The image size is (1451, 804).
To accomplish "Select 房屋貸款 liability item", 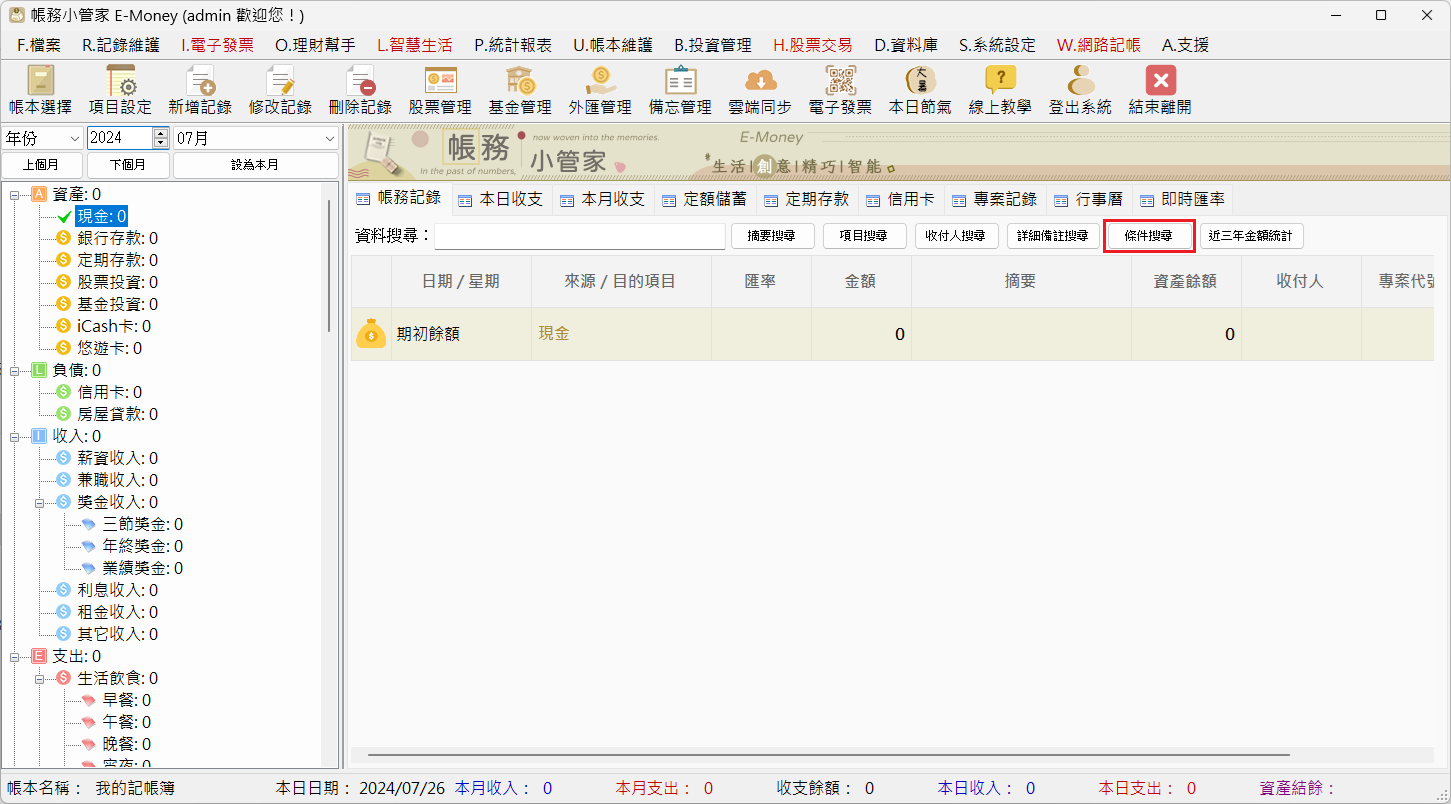I will (117, 414).
